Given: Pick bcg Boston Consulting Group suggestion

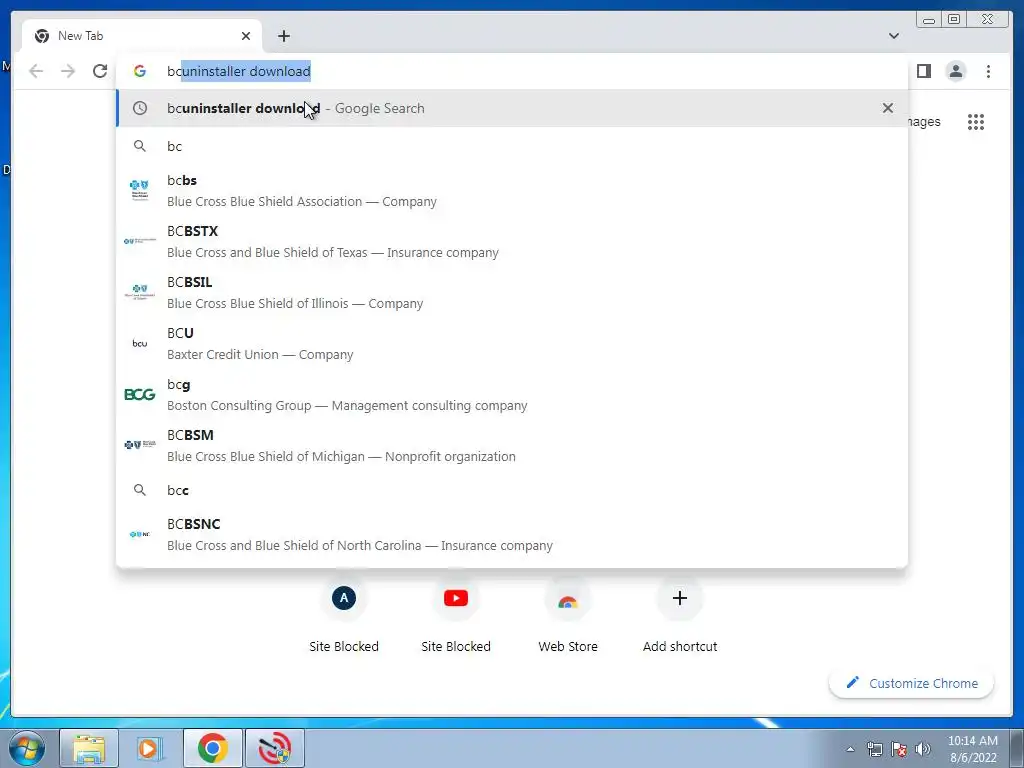Looking at the screenshot, I should tap(511, 394).
